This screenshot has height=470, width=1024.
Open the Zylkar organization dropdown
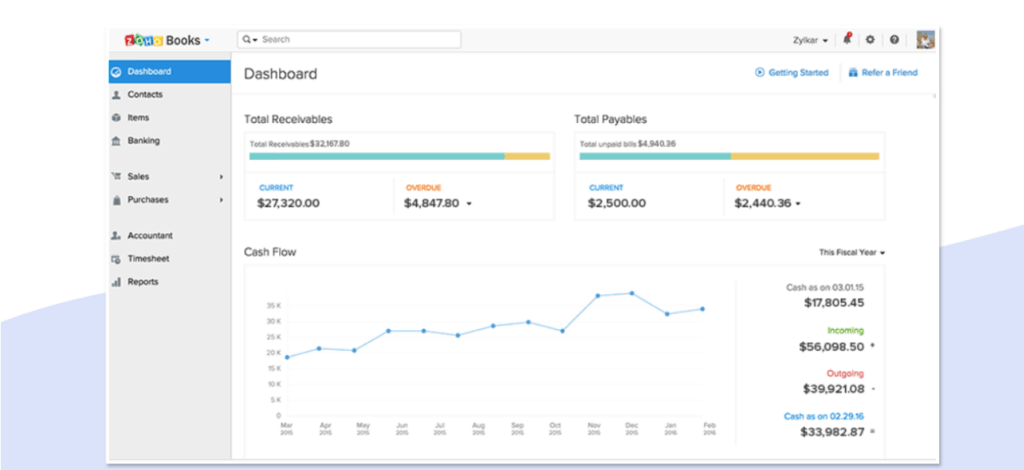[x=810, y=40]
